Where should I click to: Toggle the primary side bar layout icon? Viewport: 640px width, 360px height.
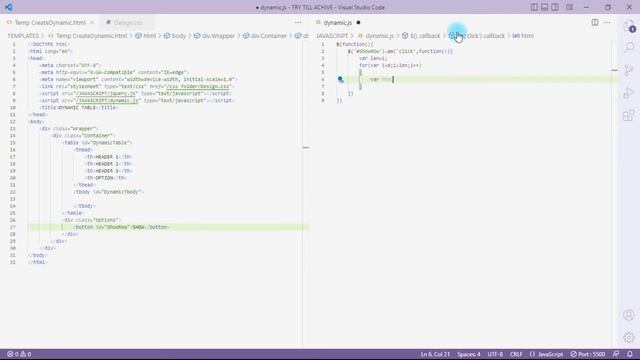point(534,7)
